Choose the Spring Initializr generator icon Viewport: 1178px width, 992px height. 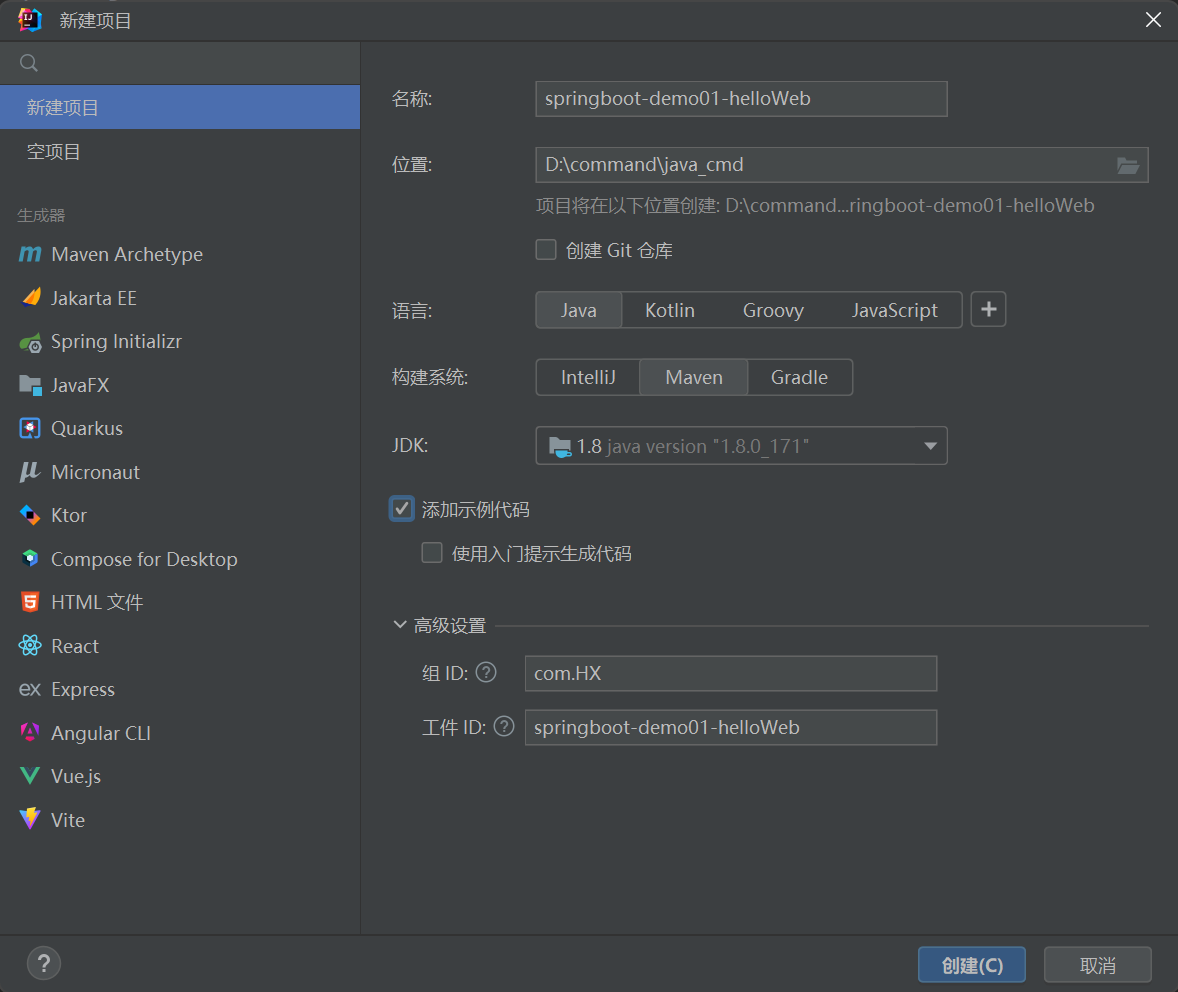click(x=30, y=342)
